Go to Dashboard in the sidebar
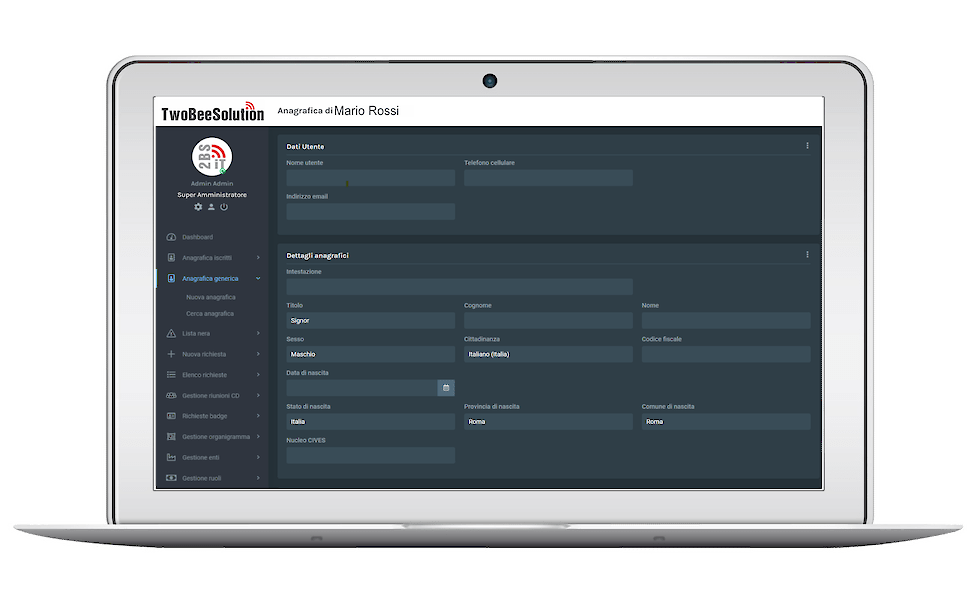The height and width of the screenshot is (600, 975). pos(197,237)
